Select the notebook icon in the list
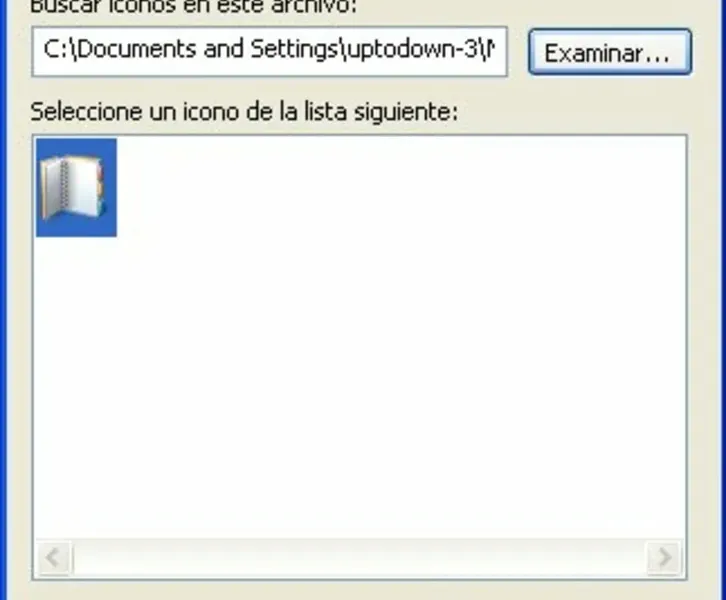Screen dimensions: 726x600 click(76, 188)
